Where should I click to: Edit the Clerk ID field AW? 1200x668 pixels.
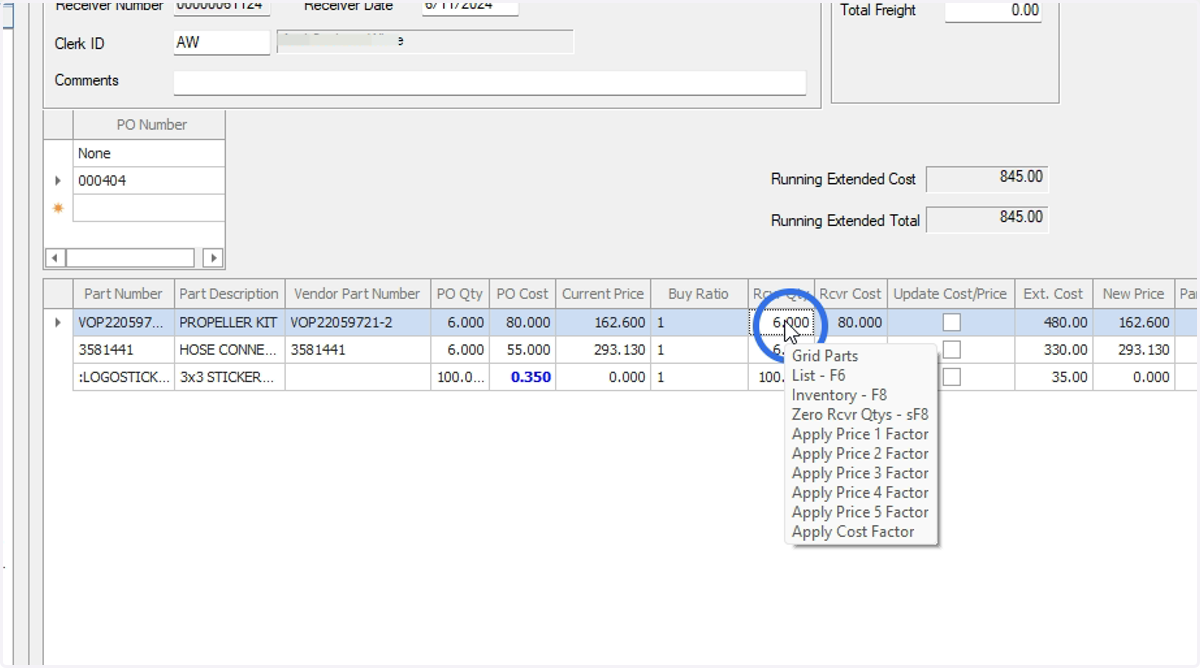[222, 43]
